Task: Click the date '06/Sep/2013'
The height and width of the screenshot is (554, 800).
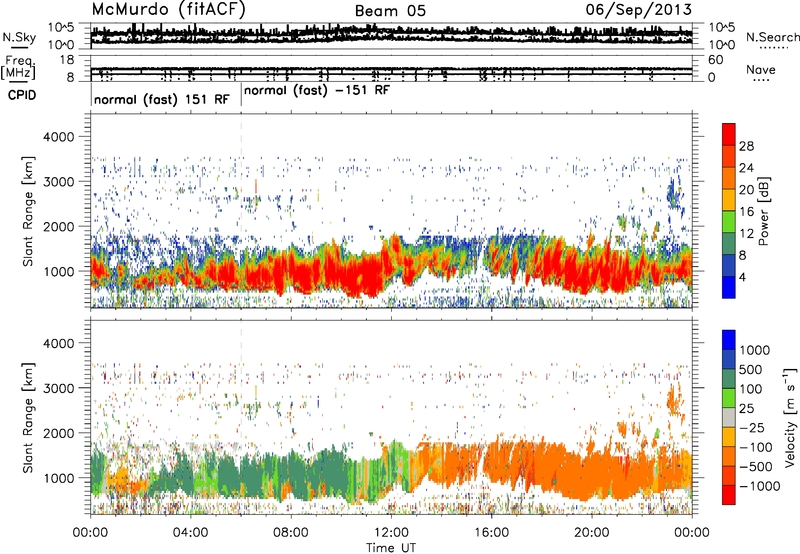Action: [639, 9]
